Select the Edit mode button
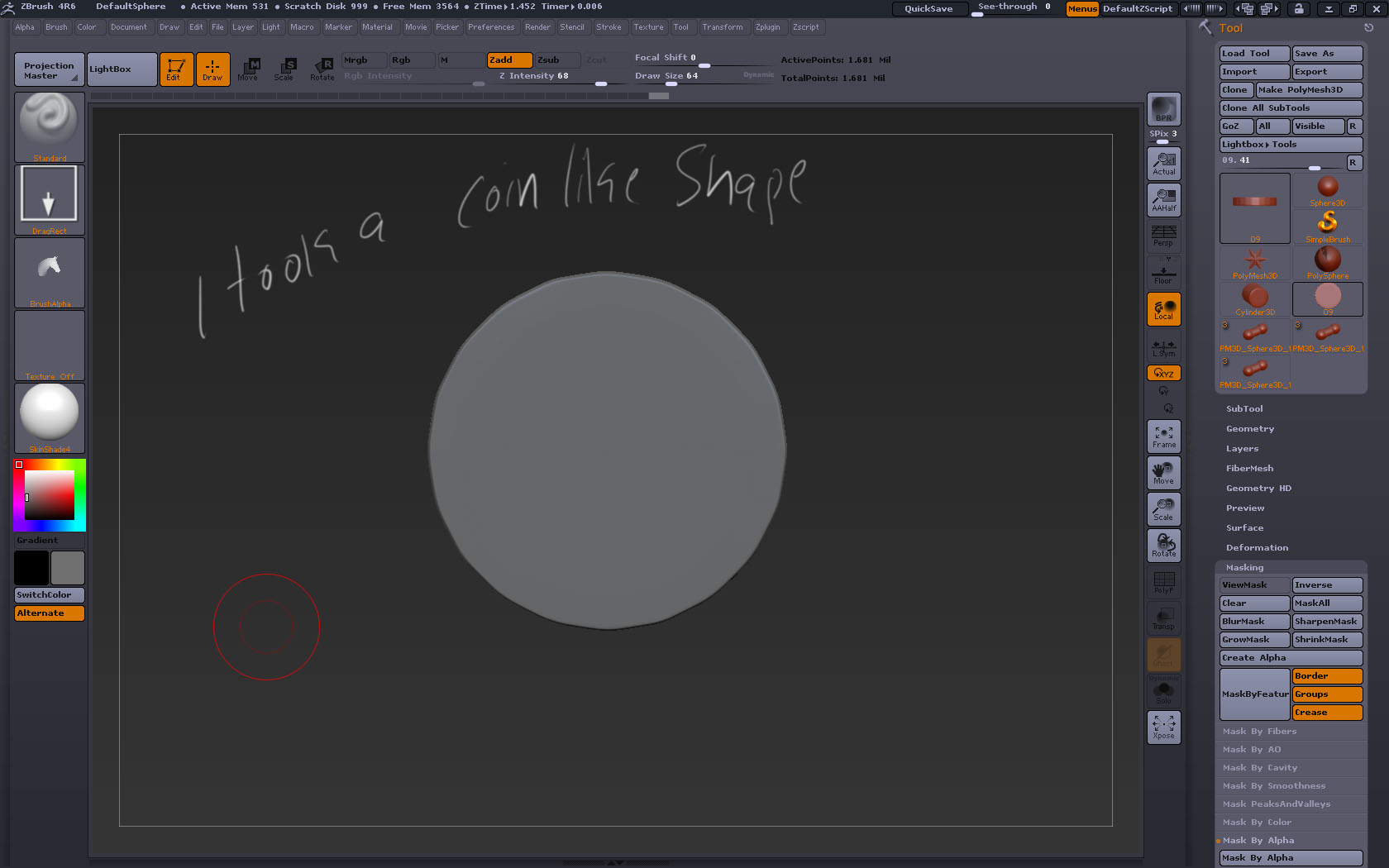 176,69
